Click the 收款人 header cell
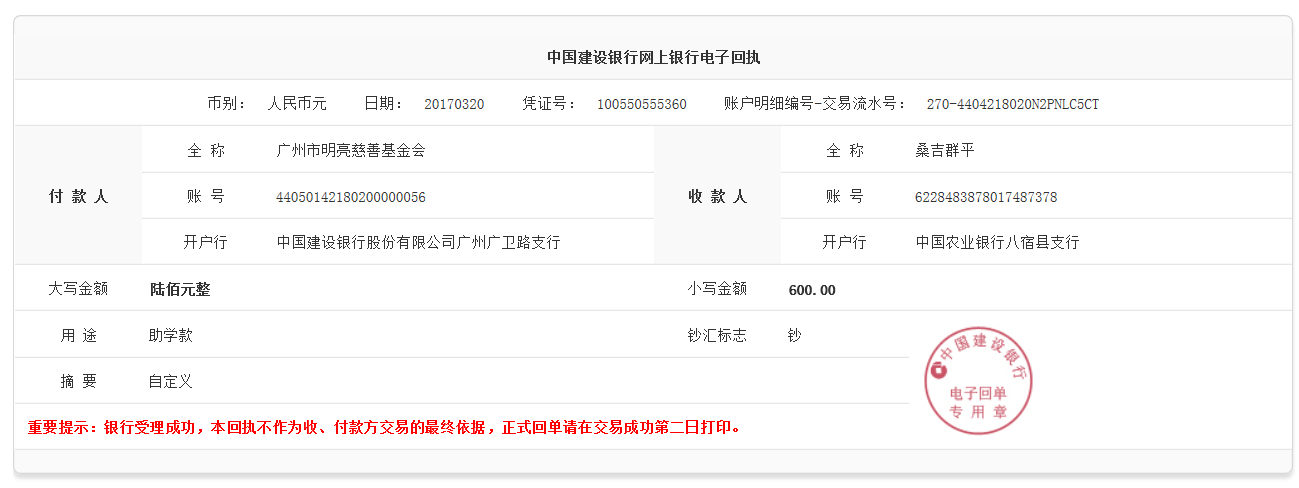This screenshot has height=488, width=1299. pos(717,196)
